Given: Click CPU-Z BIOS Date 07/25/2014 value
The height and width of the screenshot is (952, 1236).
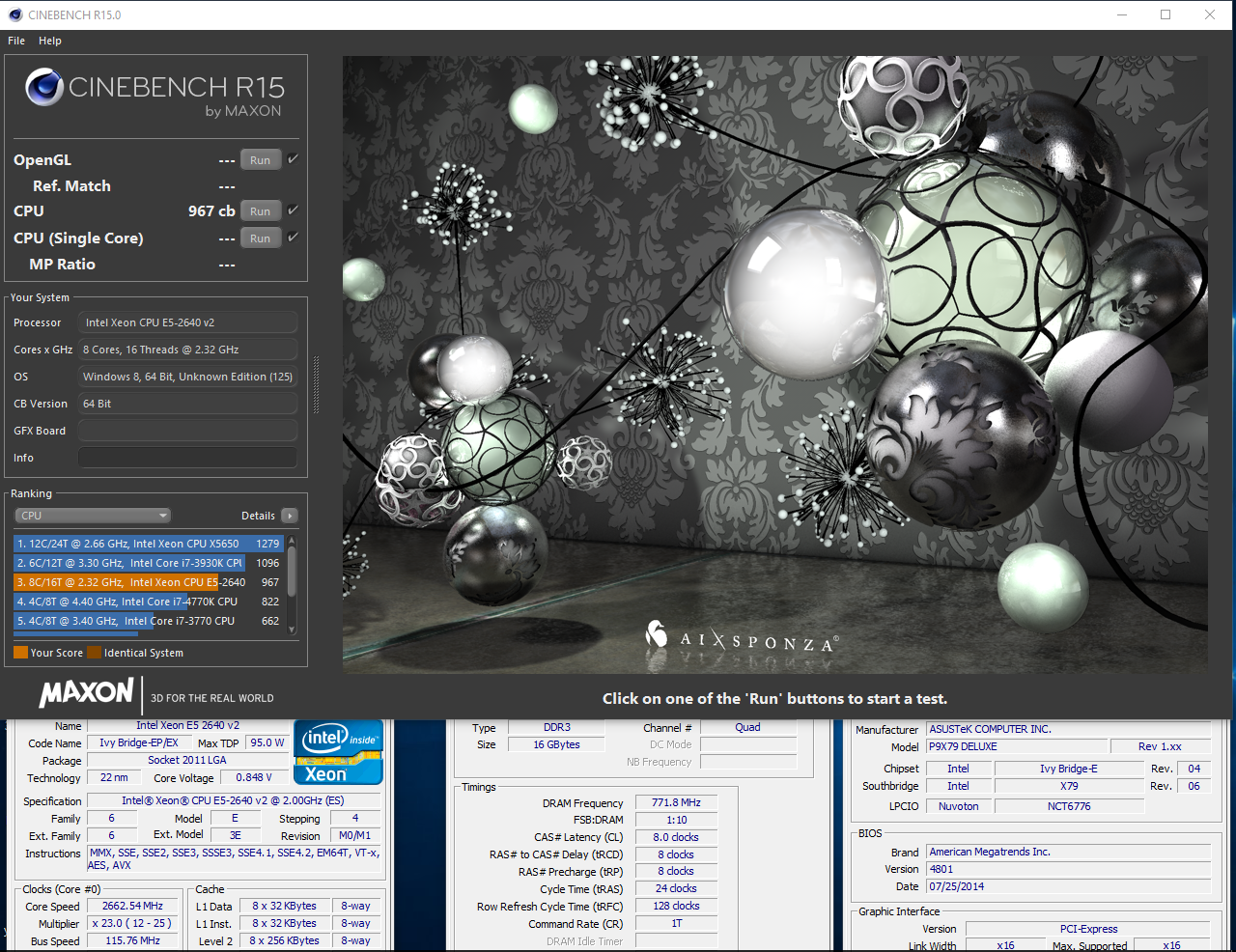Looking at the screenshot, I should 1068,886.
